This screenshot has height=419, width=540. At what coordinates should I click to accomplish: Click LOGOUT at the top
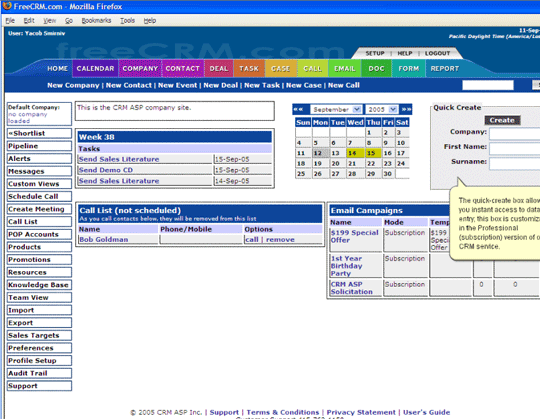point(437,53)
